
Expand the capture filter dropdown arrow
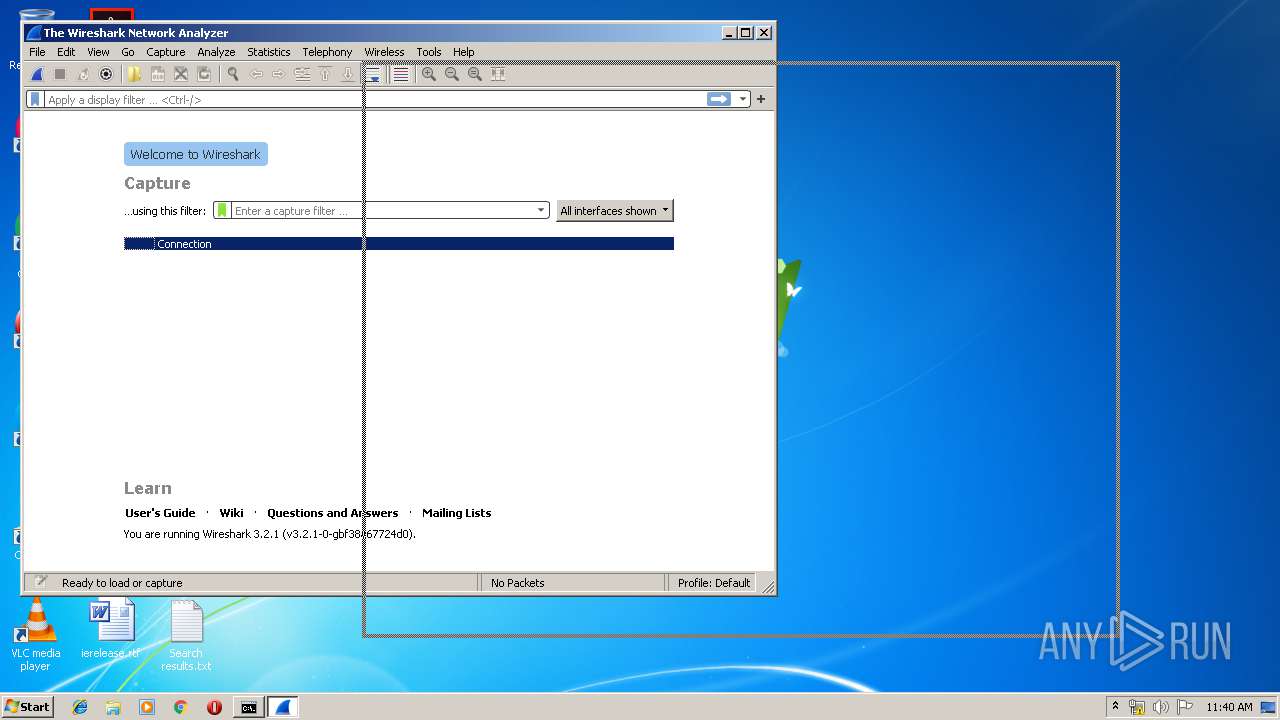(x=541, y=211)
